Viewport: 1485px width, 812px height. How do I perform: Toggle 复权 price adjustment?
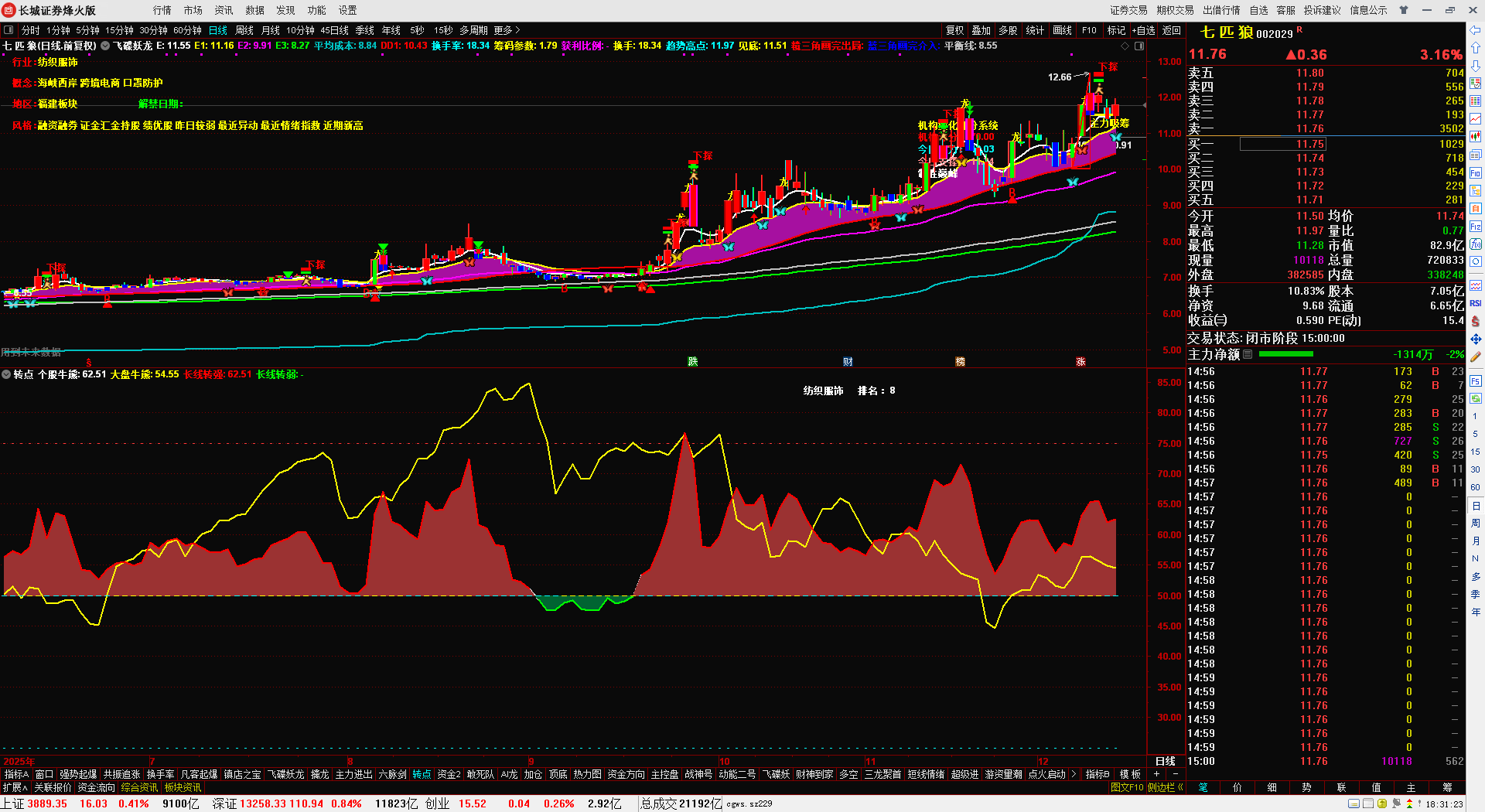955,30
